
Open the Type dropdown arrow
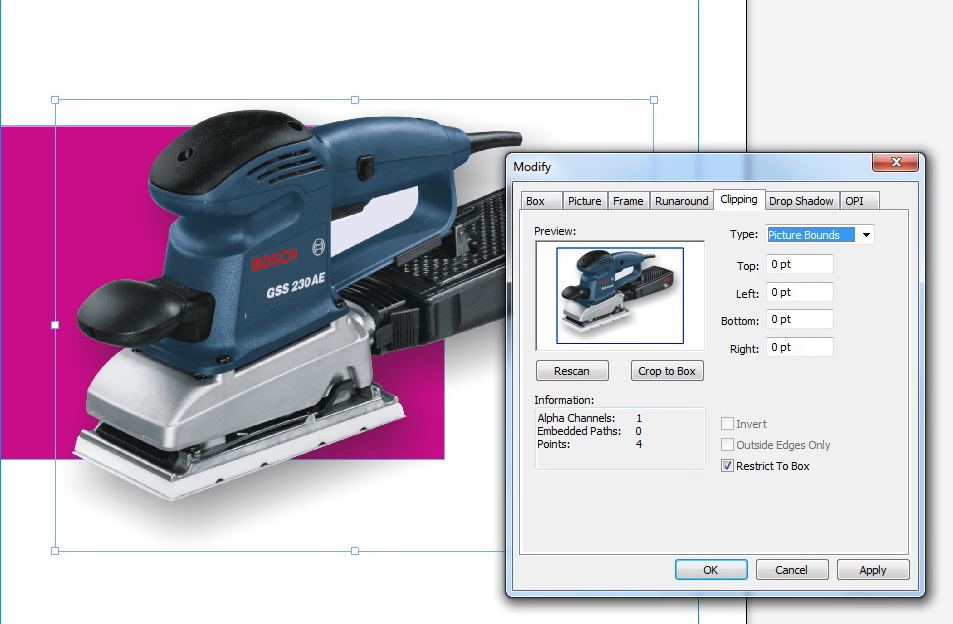tap(865, 235)
